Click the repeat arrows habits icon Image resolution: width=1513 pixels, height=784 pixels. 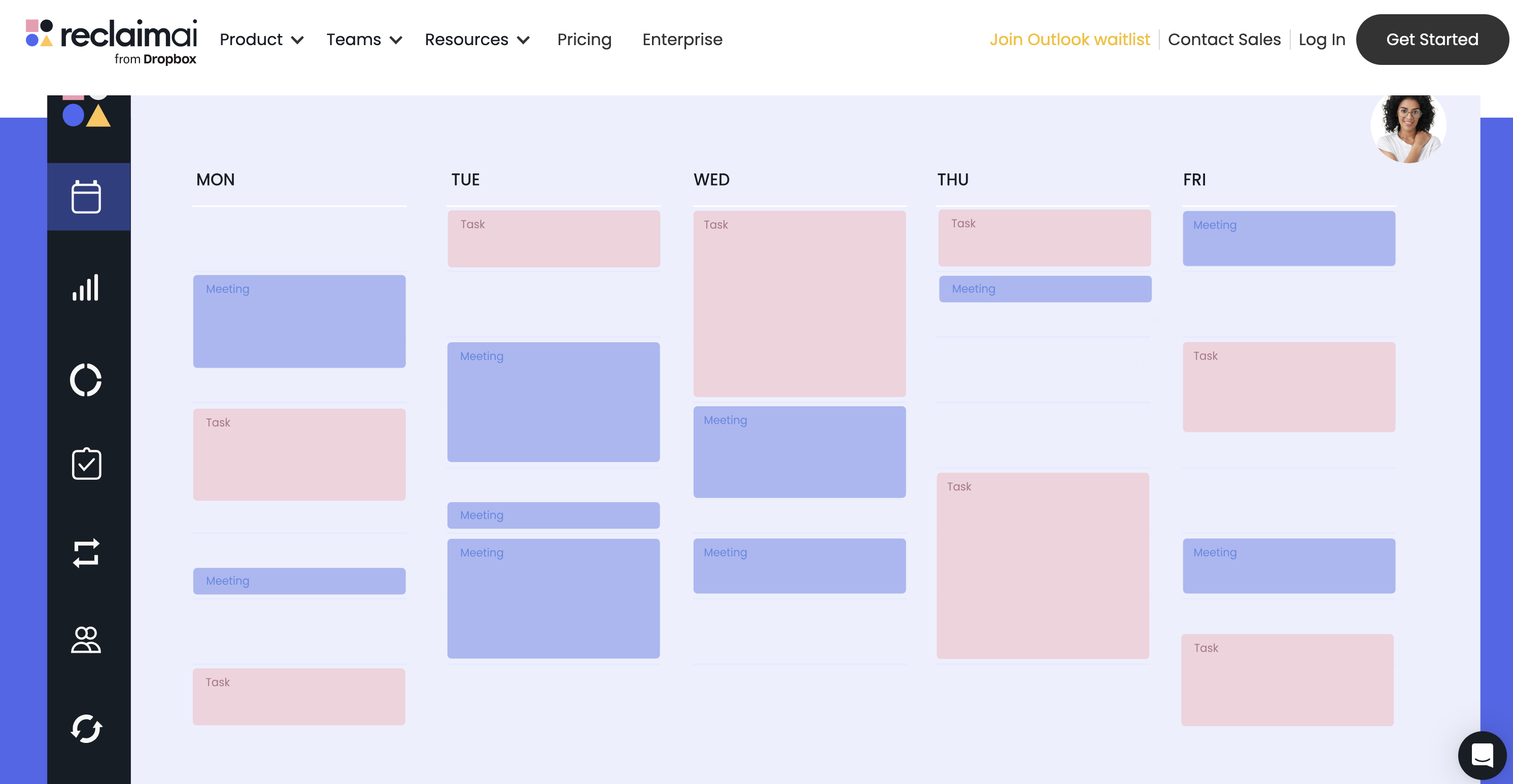tap(86, 553)
